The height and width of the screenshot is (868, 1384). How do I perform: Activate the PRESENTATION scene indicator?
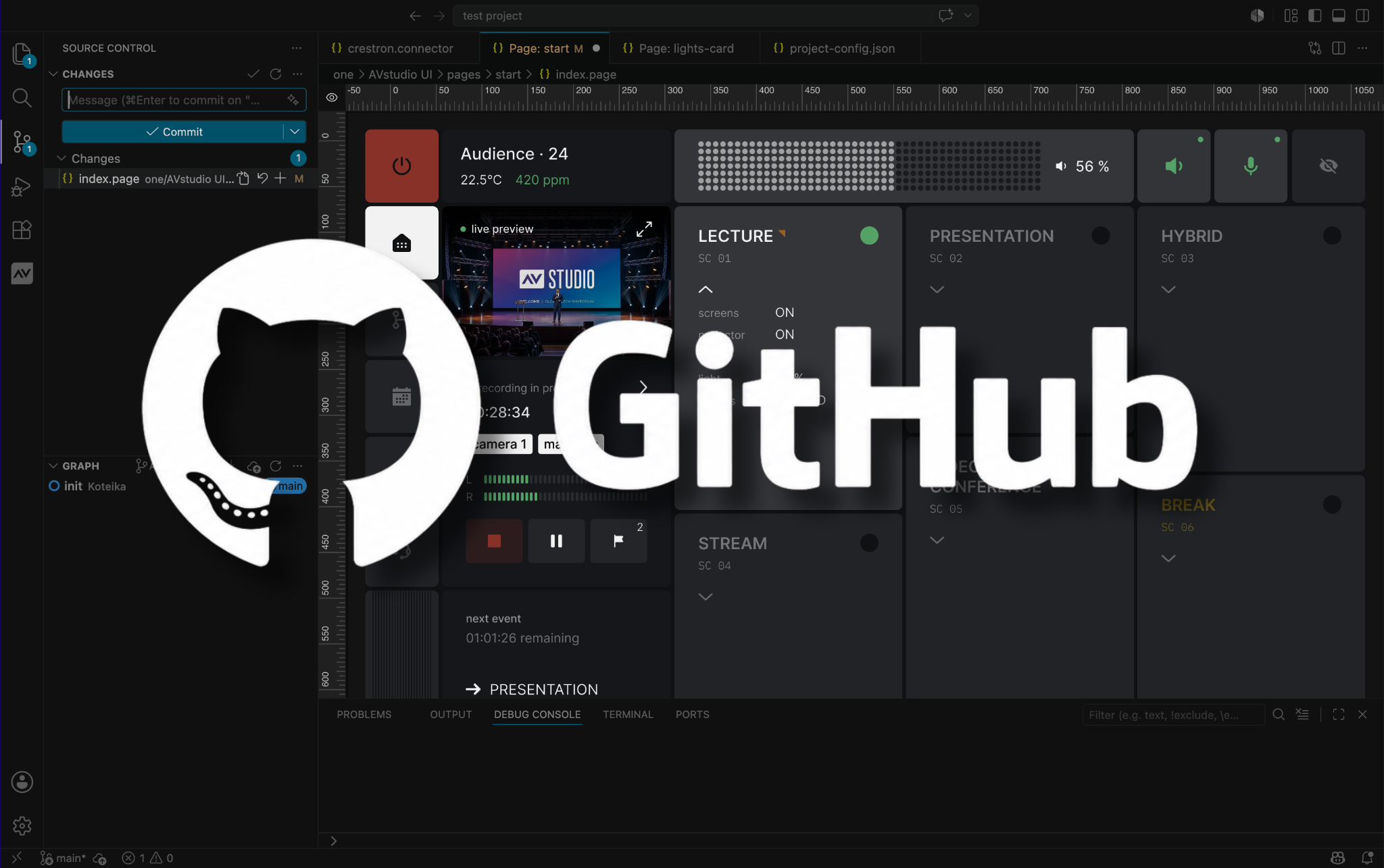(1101, 235)
